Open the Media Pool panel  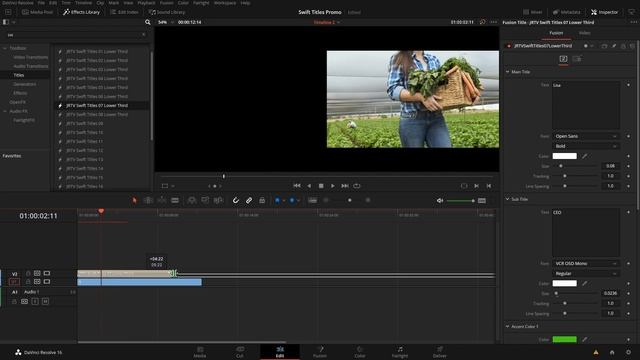(37, 12)
